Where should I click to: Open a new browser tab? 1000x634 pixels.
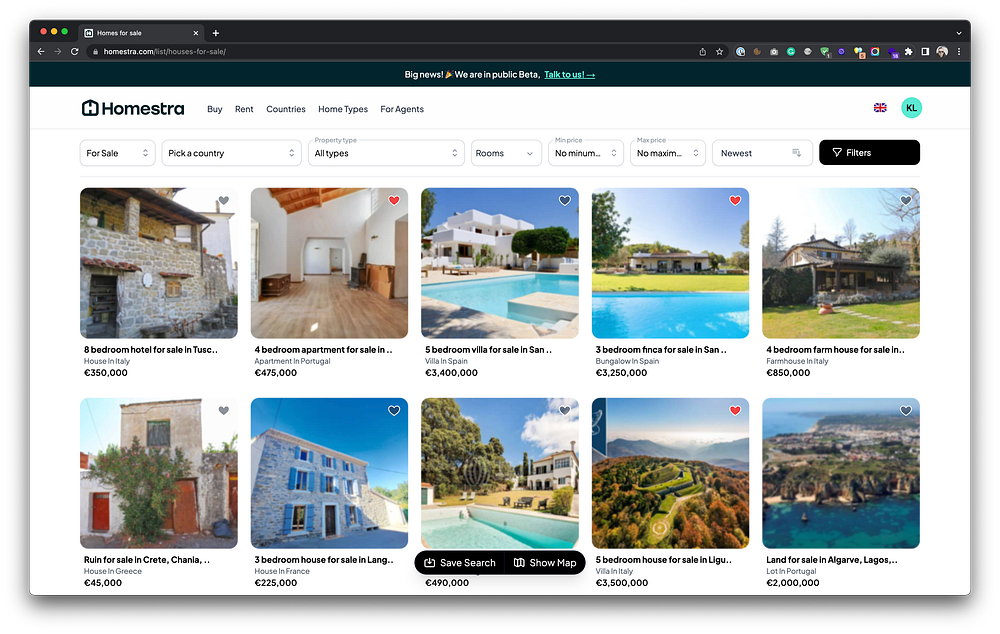click(x=216, y=33)
